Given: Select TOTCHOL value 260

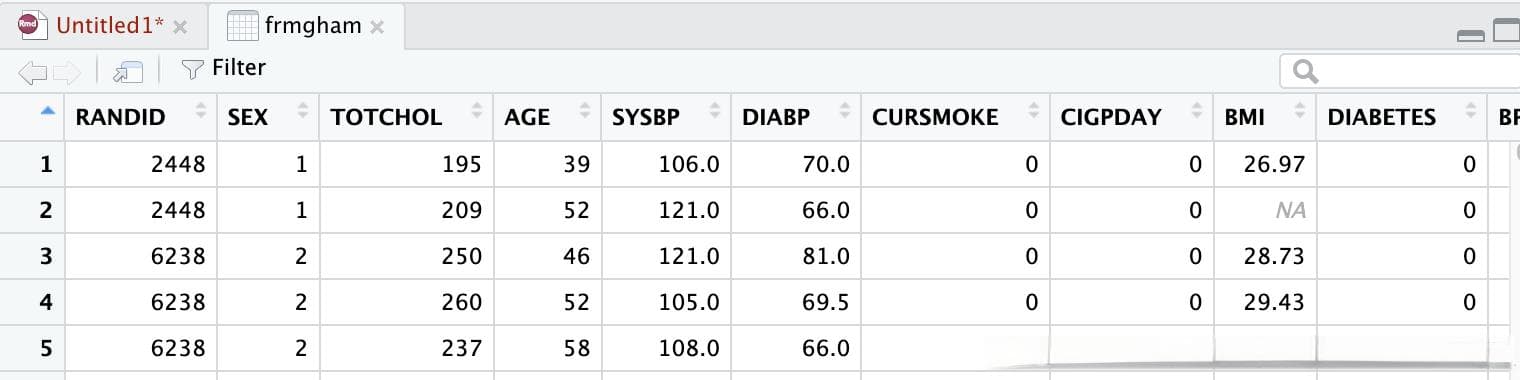Looking at the screenshot, I should pyautogui.click(x=462, y=302).
